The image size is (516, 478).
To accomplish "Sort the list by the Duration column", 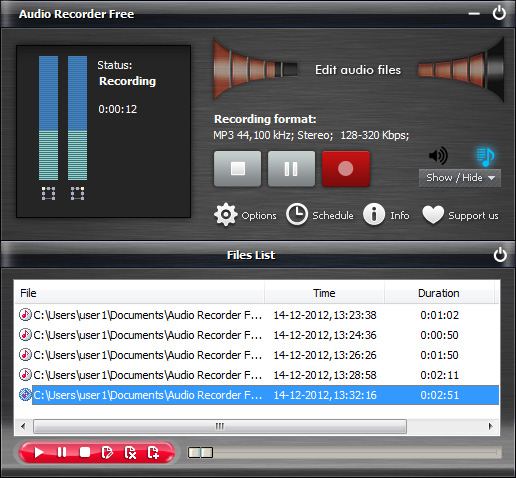I will tap(439, 293).
